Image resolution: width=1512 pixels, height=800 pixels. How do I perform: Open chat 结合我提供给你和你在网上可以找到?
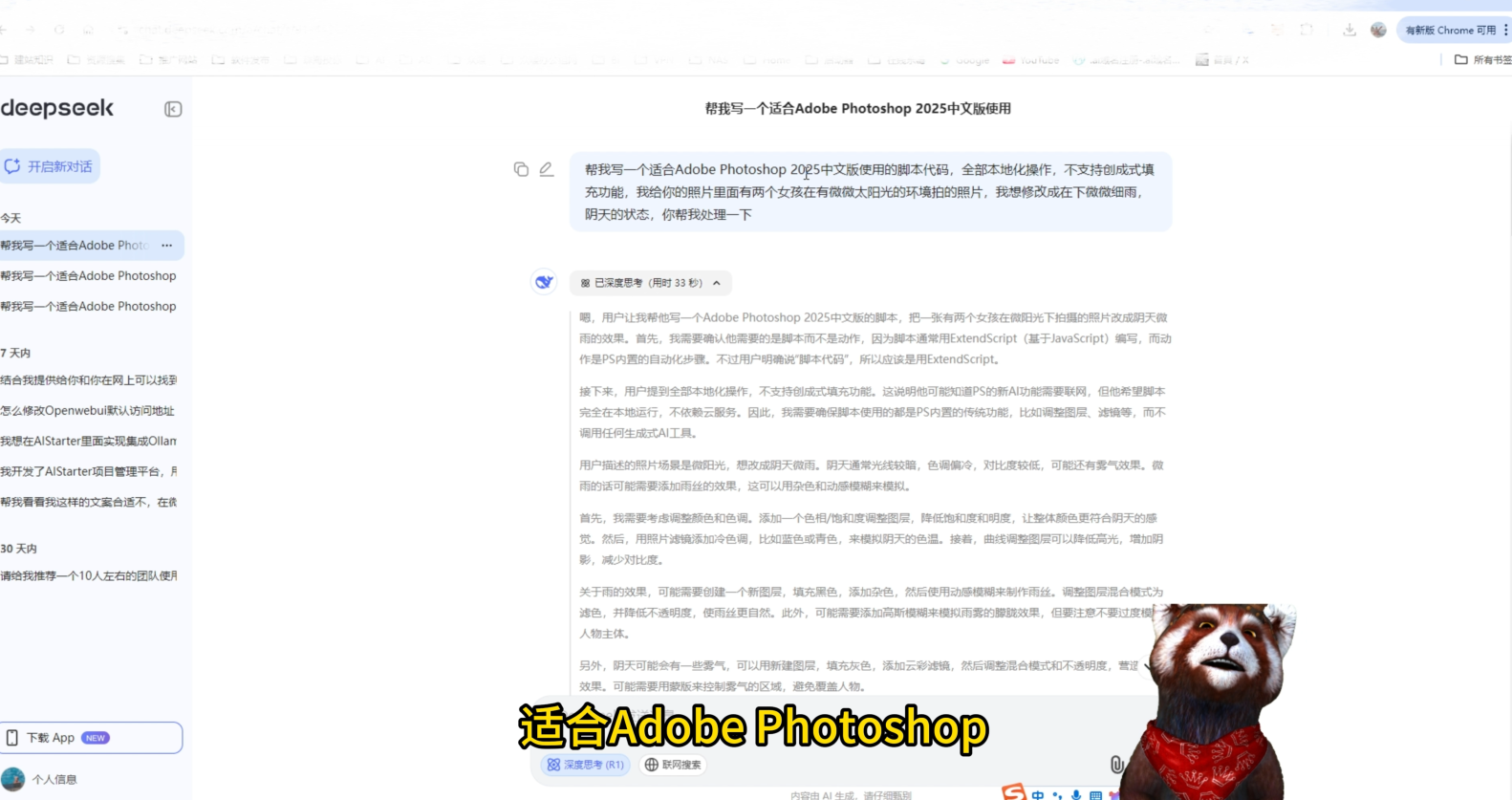[89, 380]
